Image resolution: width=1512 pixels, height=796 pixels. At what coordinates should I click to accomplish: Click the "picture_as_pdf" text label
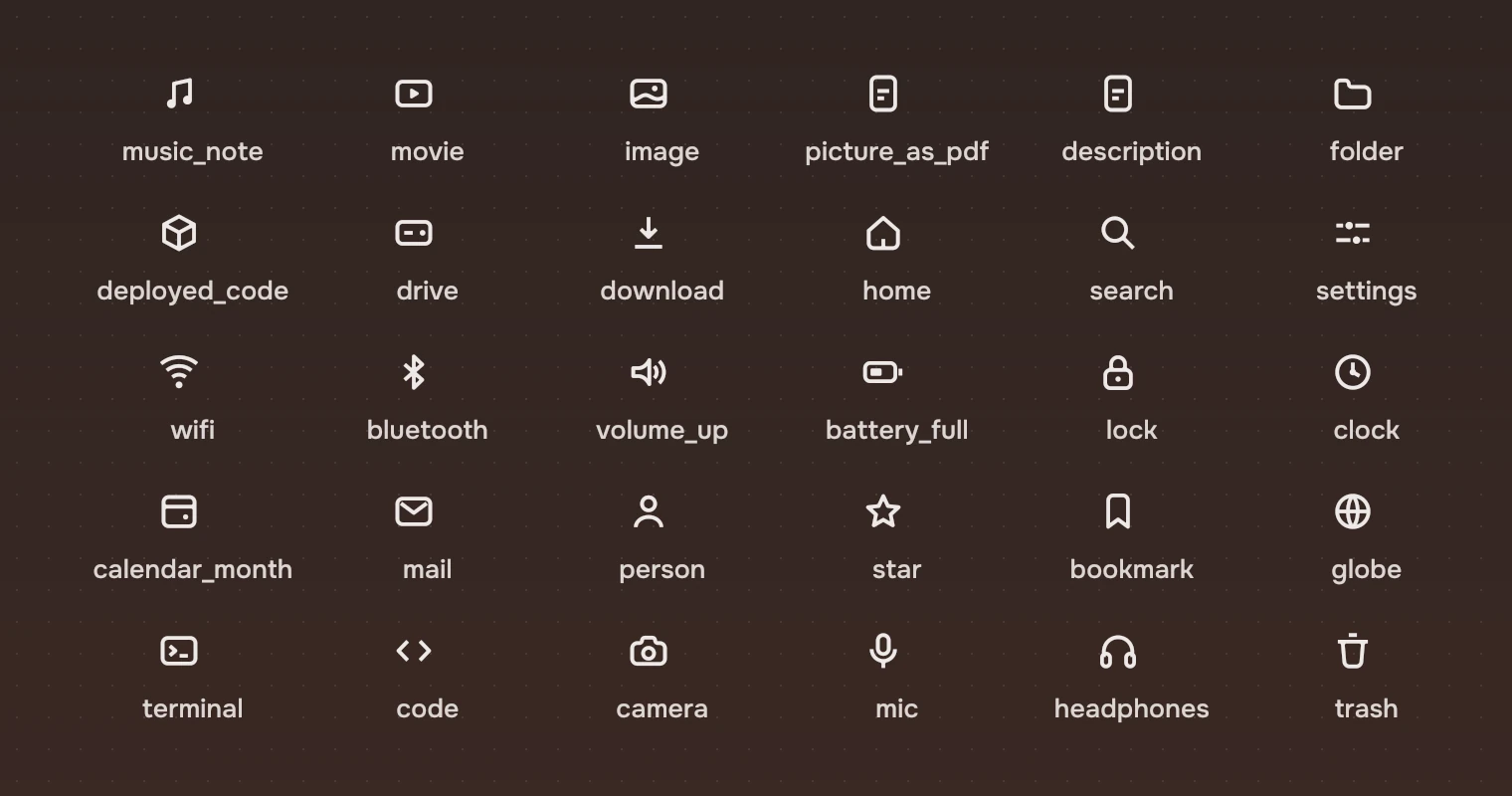tap(896, 152)
